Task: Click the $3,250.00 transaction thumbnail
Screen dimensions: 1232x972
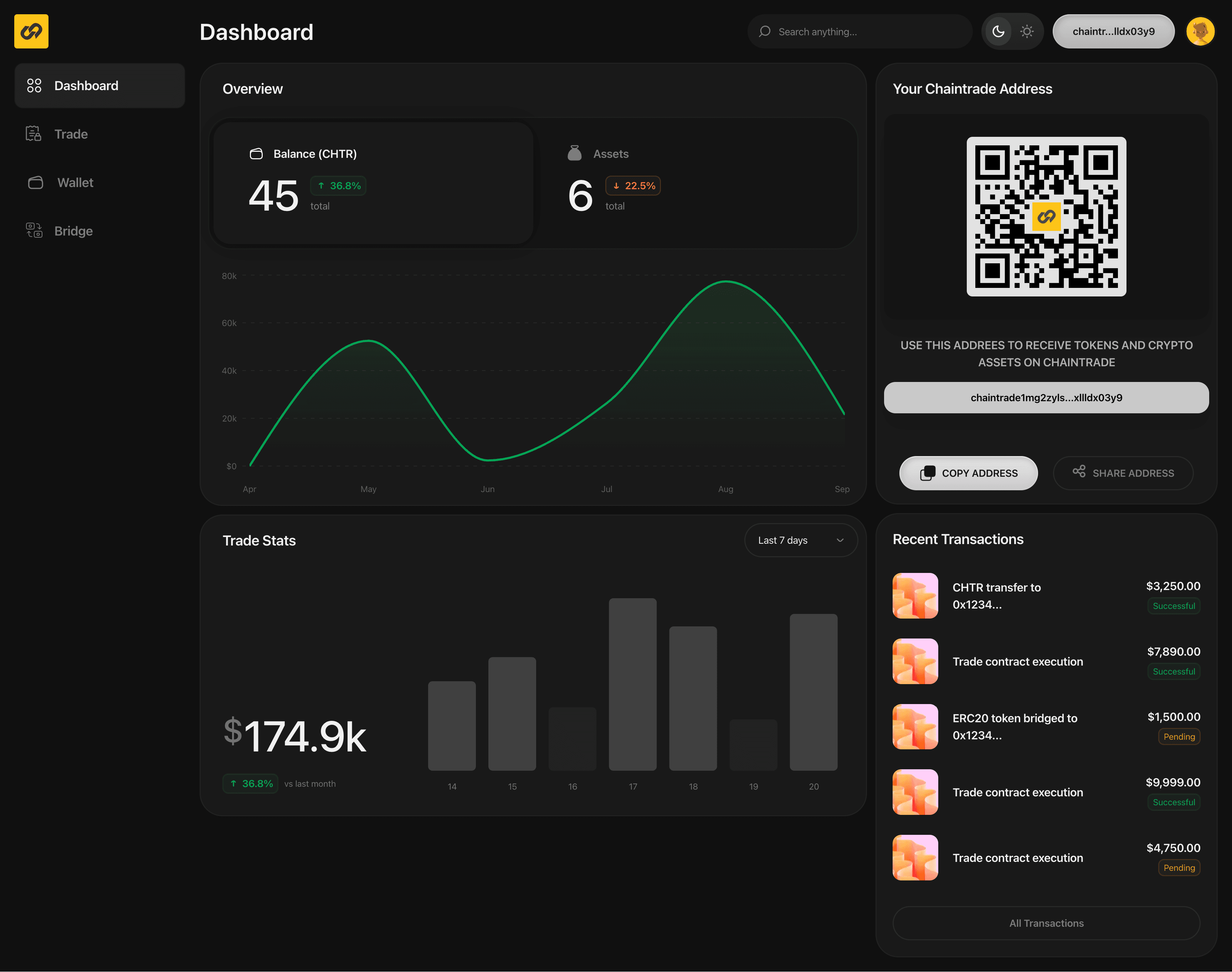Action: tap(915, 596)
